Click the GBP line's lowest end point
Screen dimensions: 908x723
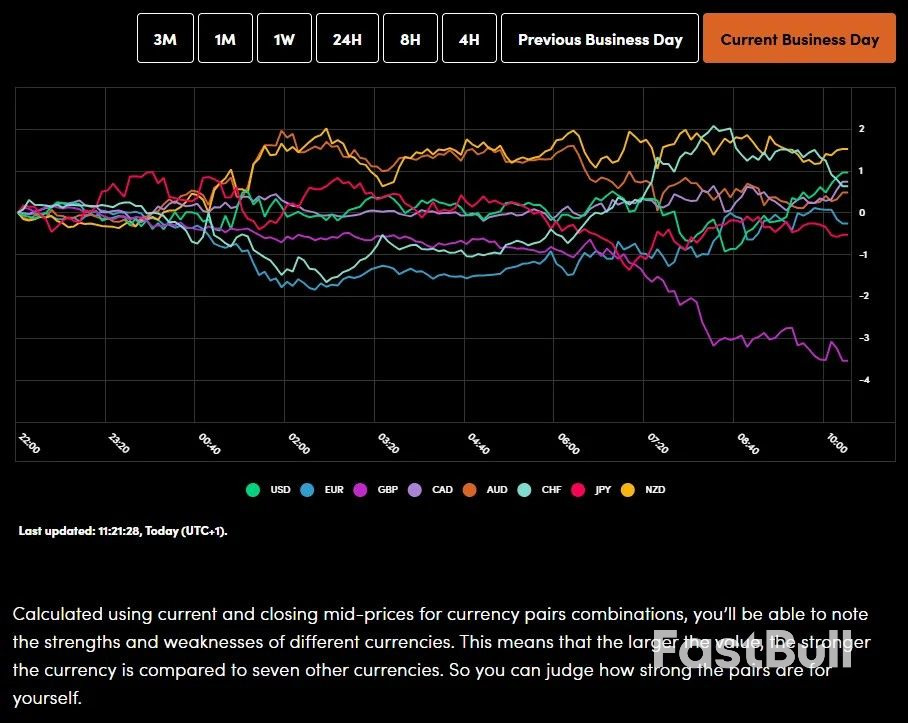[847, 361]
